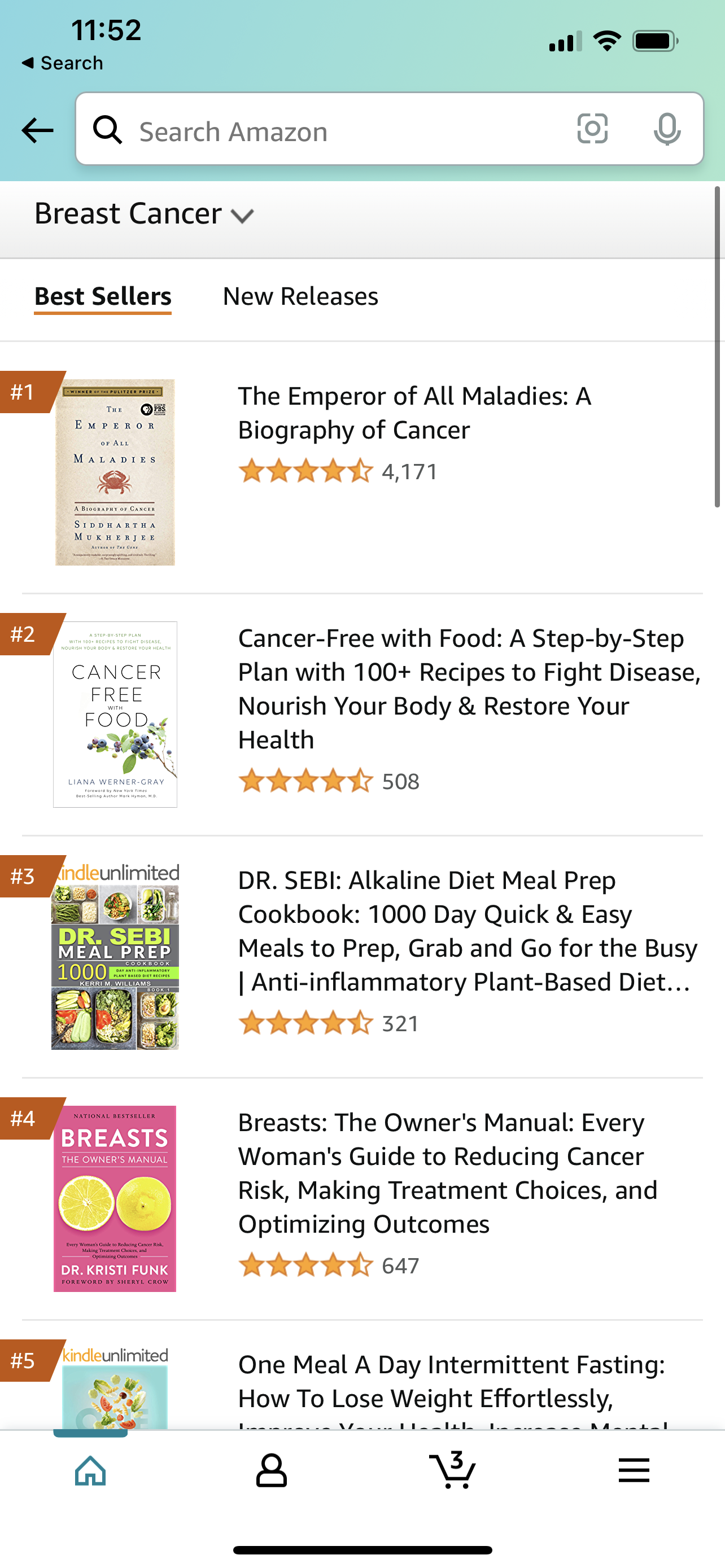Screen dimensions: 725x1568
Task: Open the shopping cart icon
Action: click(452, 1470)
